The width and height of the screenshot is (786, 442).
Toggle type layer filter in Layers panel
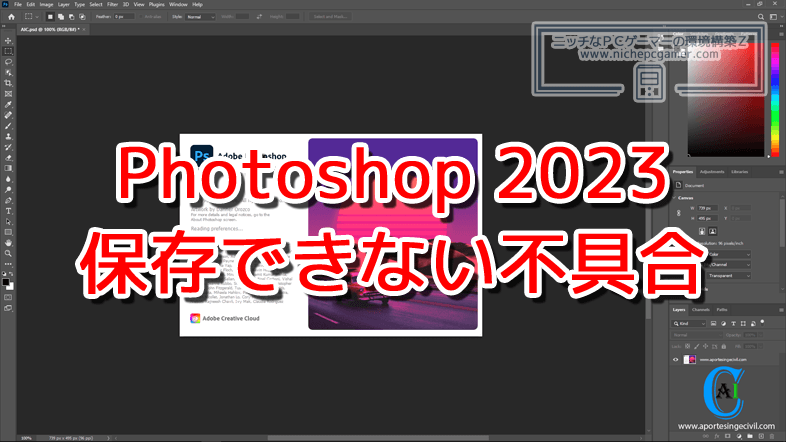[733, 324]
